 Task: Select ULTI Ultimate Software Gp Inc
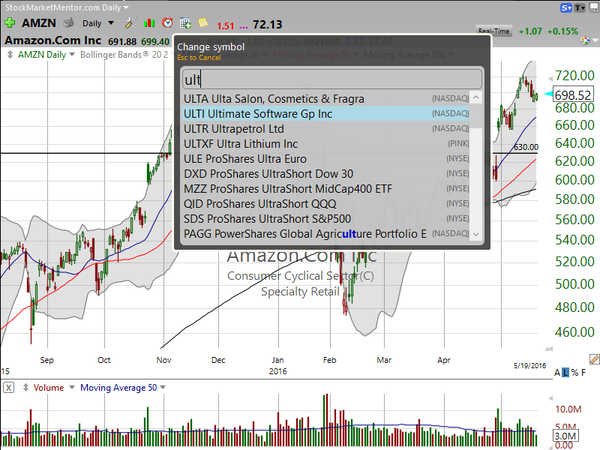tap(326, 114)
